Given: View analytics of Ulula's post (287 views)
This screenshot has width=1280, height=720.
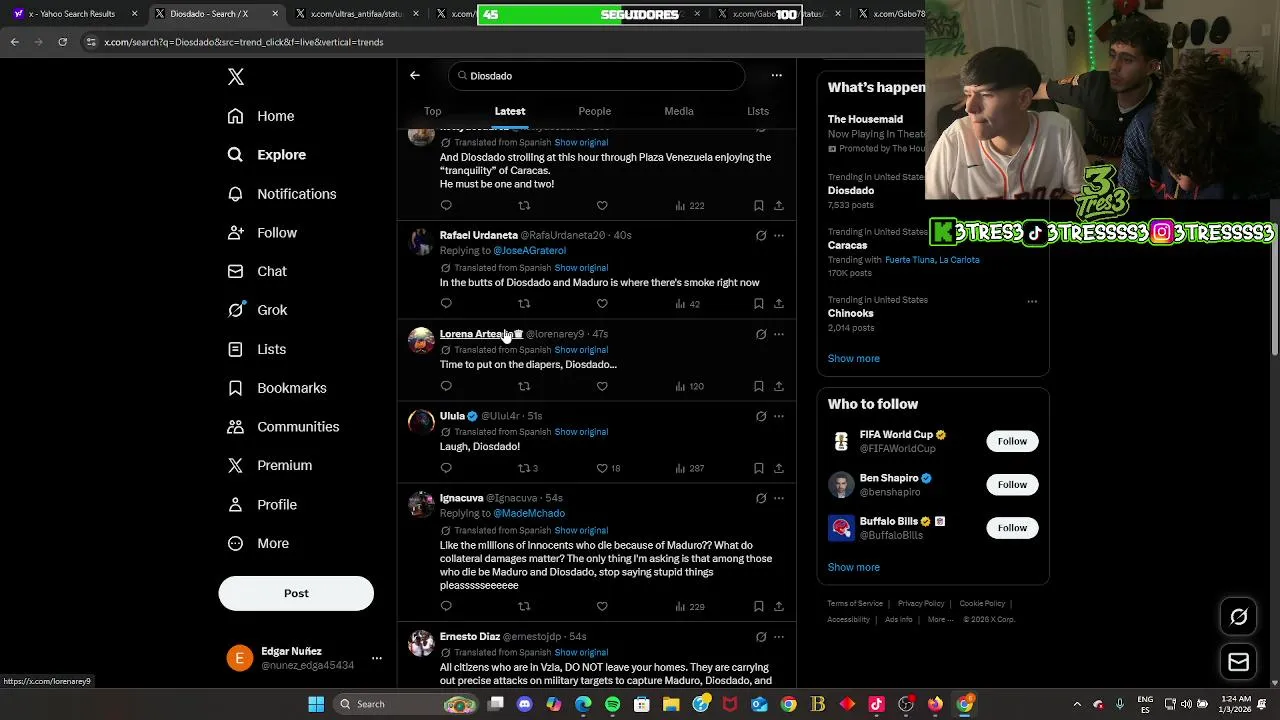Looking at the screenshot, I should pyautogui.click(x=689, y=468).
